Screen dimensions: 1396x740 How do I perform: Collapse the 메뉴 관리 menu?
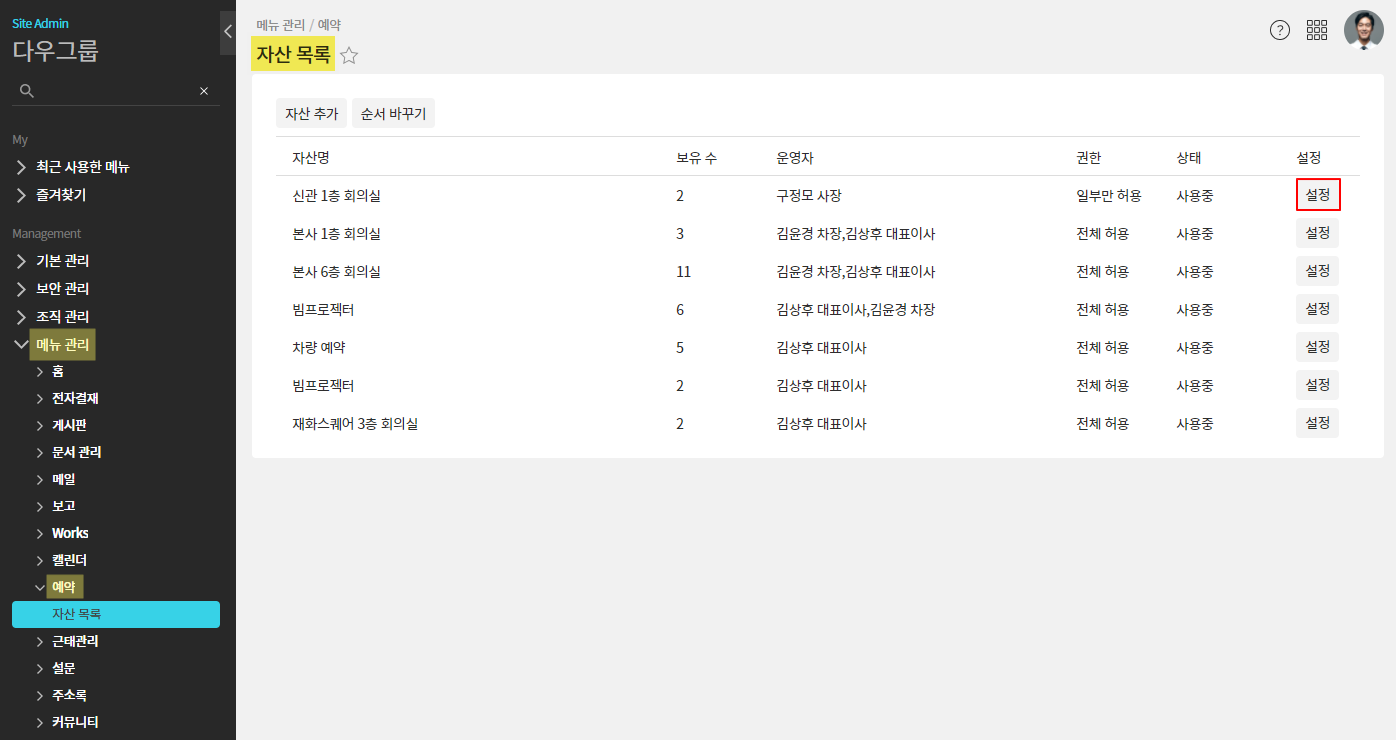coord(62,345)
